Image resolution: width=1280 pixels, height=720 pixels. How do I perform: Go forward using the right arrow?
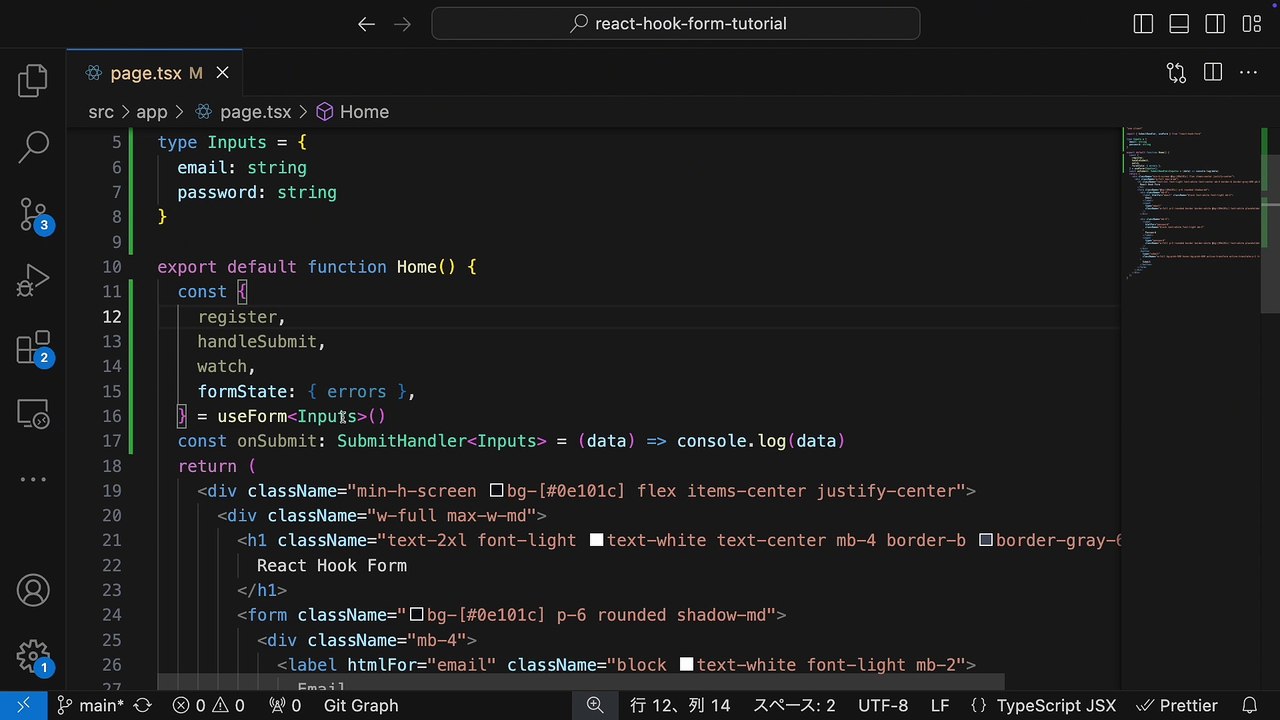(403, 24)
